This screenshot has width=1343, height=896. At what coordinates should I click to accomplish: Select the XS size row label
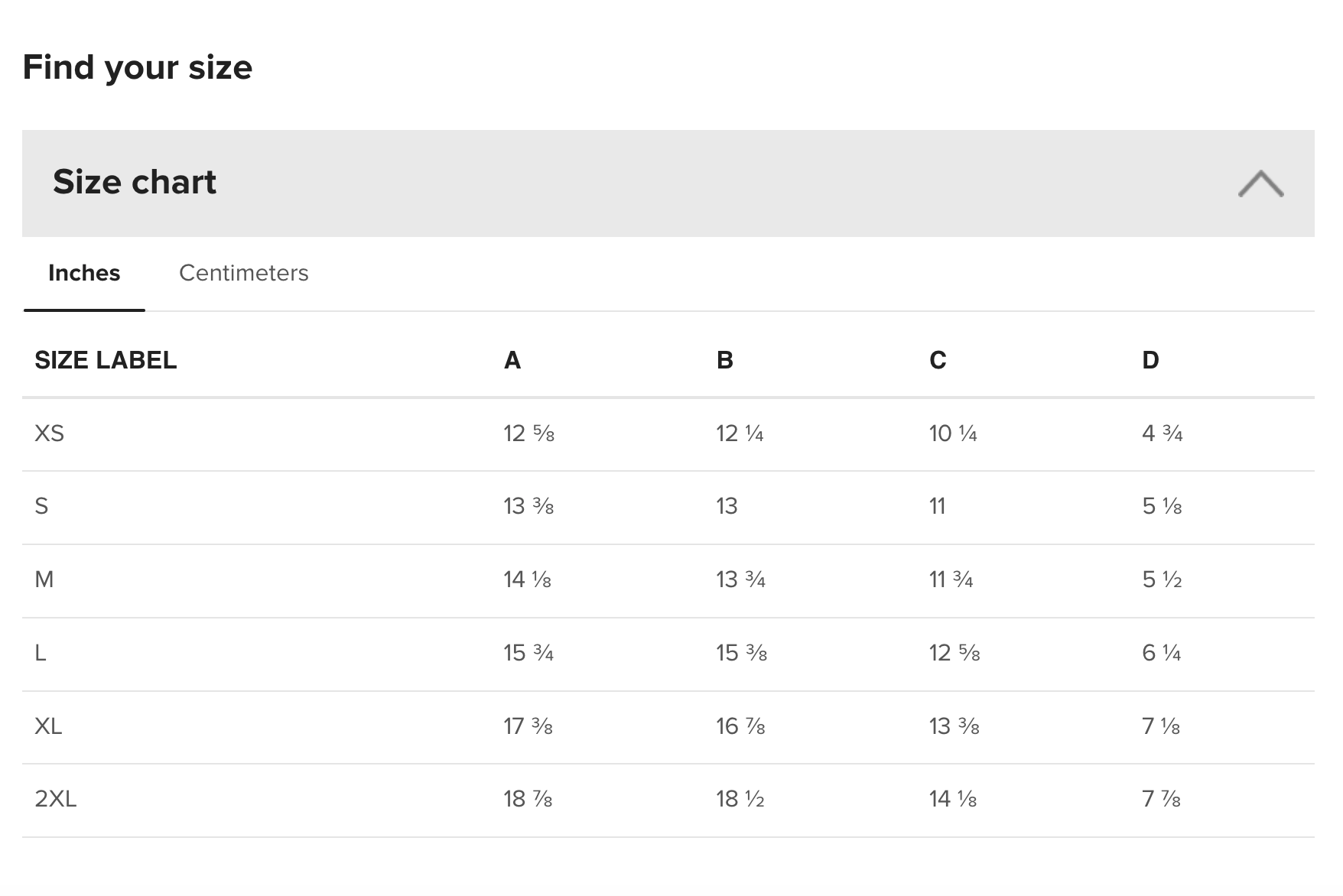(49, 433)
